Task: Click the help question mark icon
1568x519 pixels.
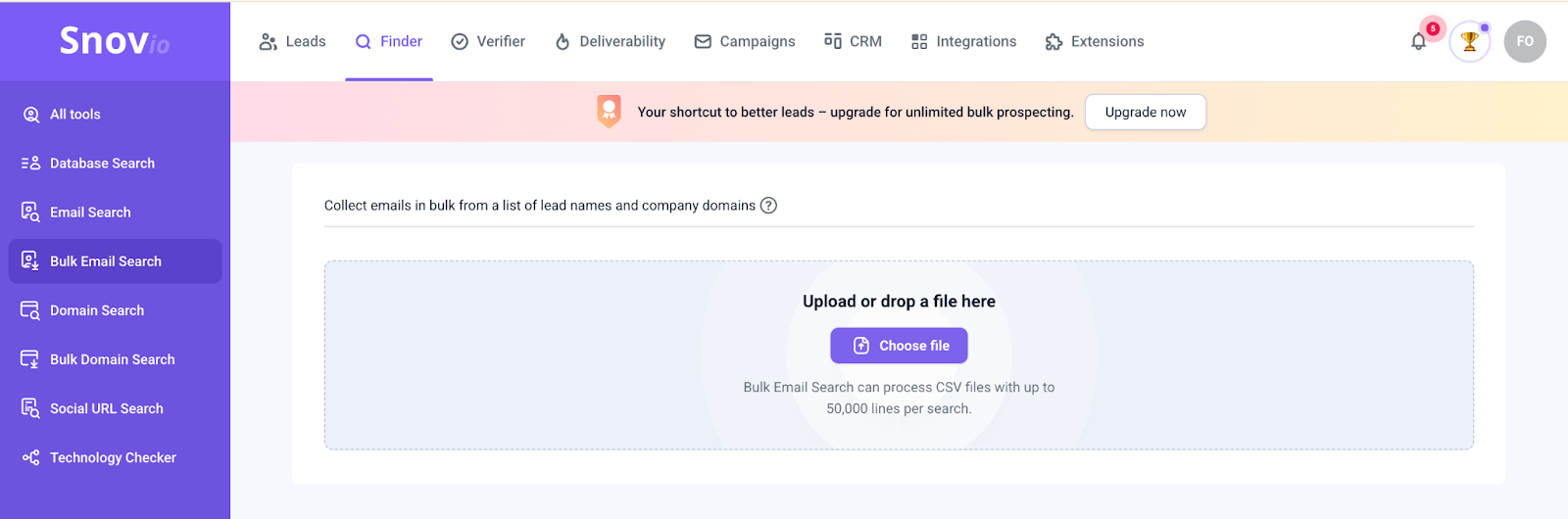Action: [x=769, y=206]
